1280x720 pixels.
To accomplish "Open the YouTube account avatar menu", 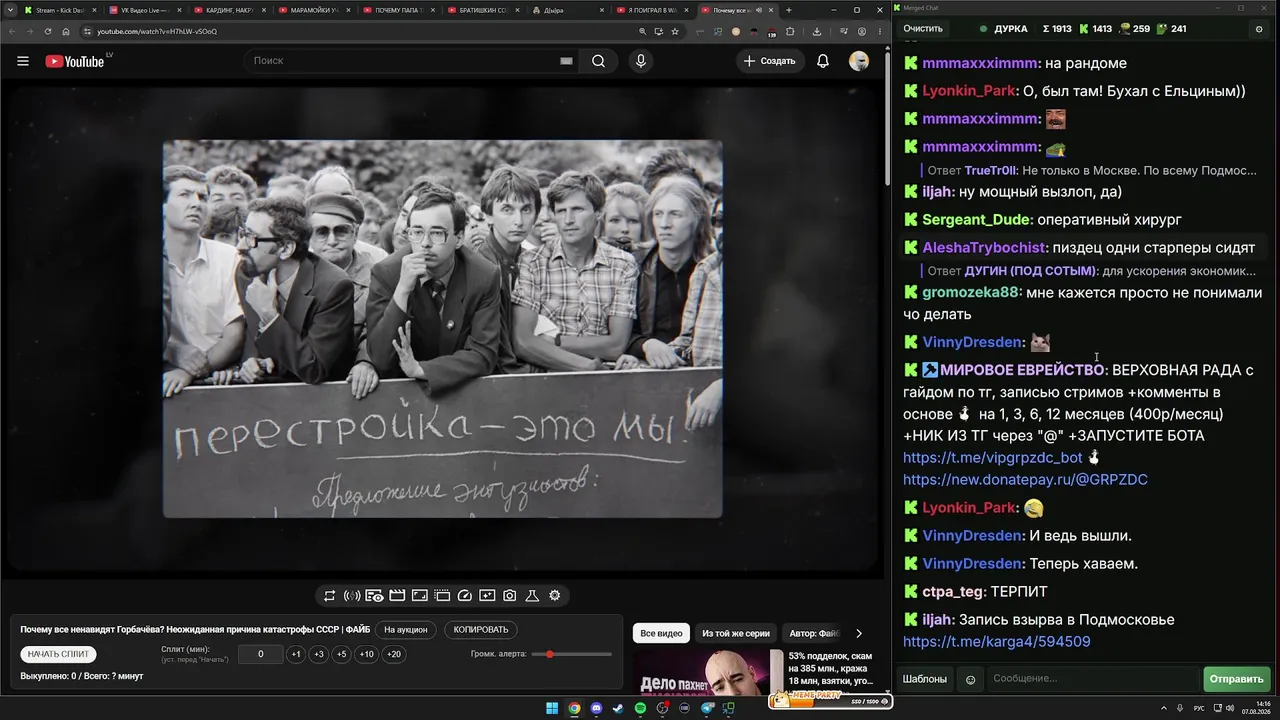I will click(859, 61).
